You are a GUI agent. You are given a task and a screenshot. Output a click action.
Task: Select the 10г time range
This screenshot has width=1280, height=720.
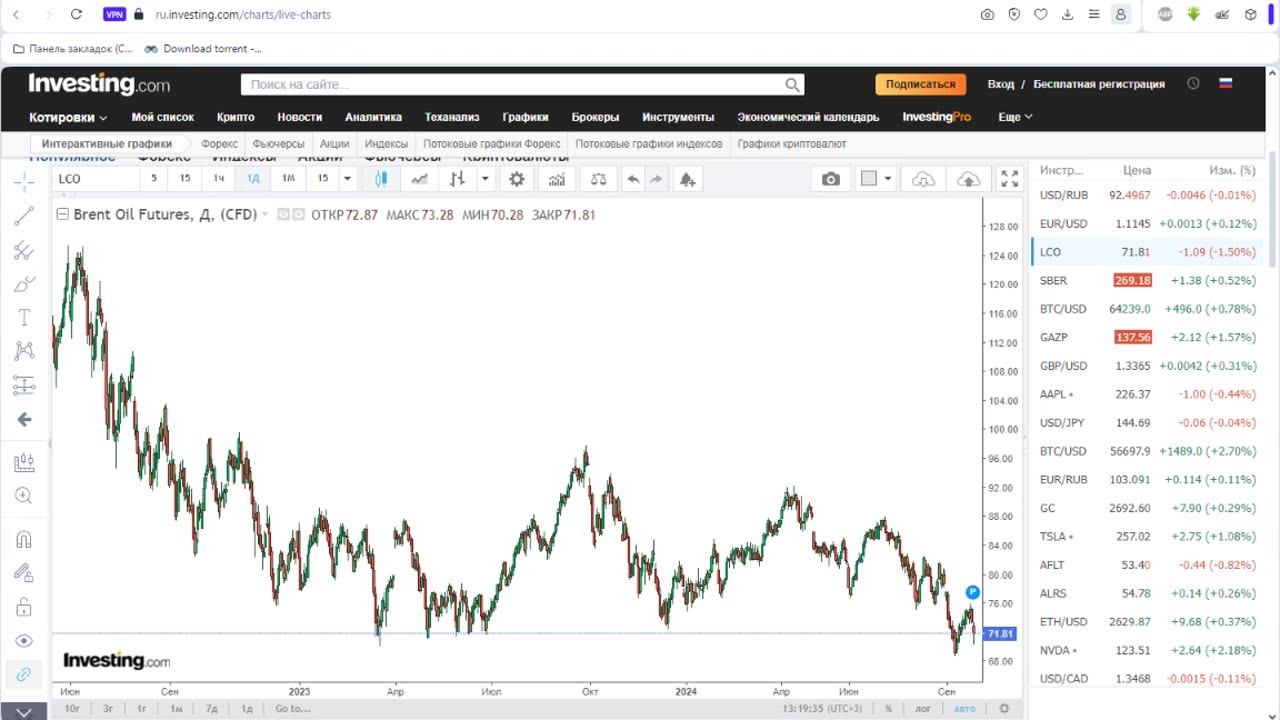coord(72,708)
